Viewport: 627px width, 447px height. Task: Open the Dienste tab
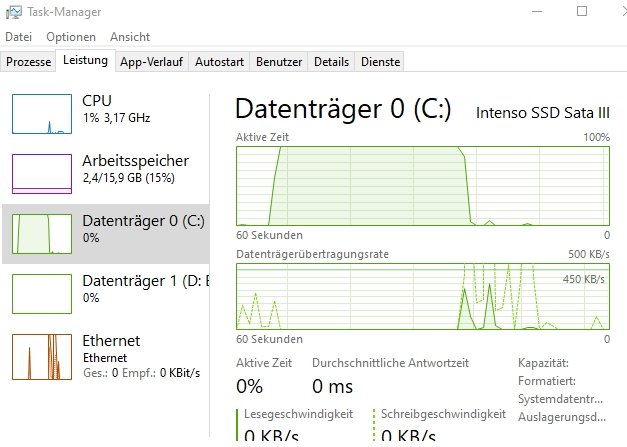tap(381, 62)
